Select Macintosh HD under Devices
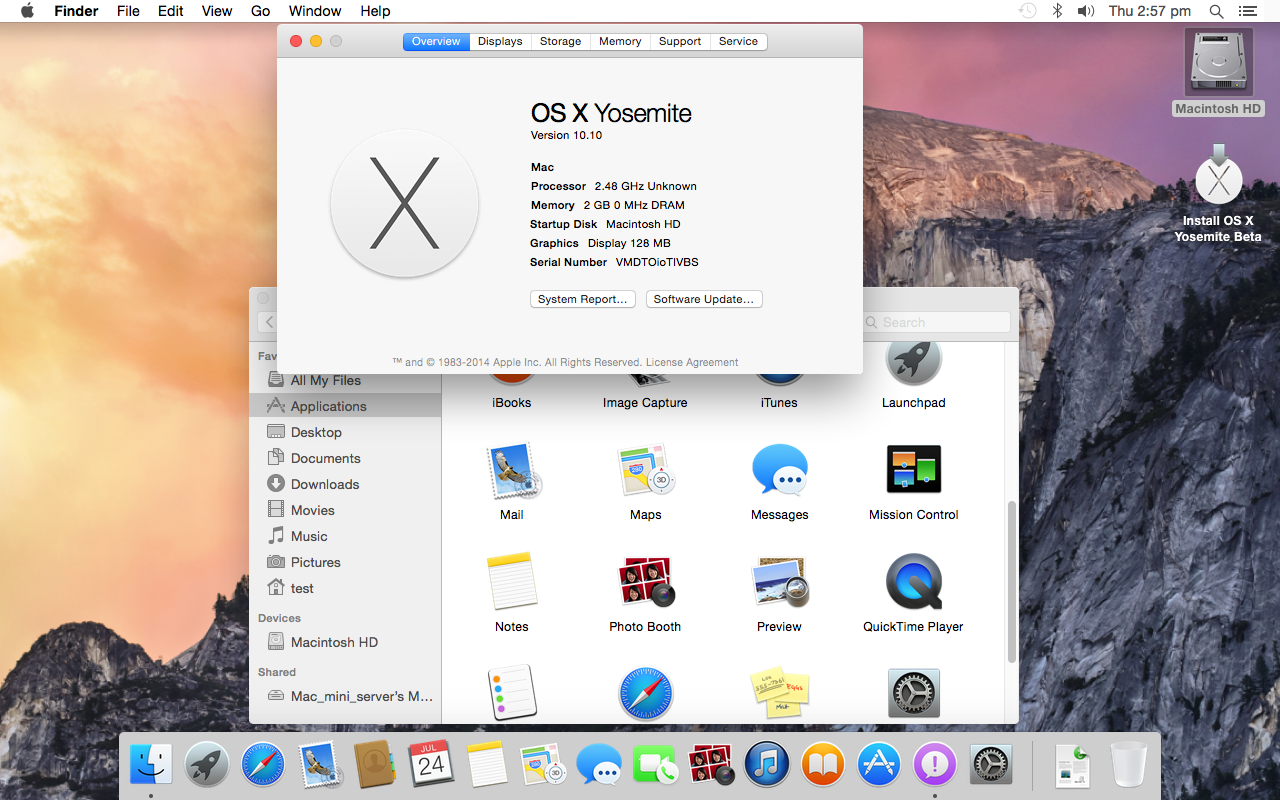 pyautogui.click(x=345, y=642)
